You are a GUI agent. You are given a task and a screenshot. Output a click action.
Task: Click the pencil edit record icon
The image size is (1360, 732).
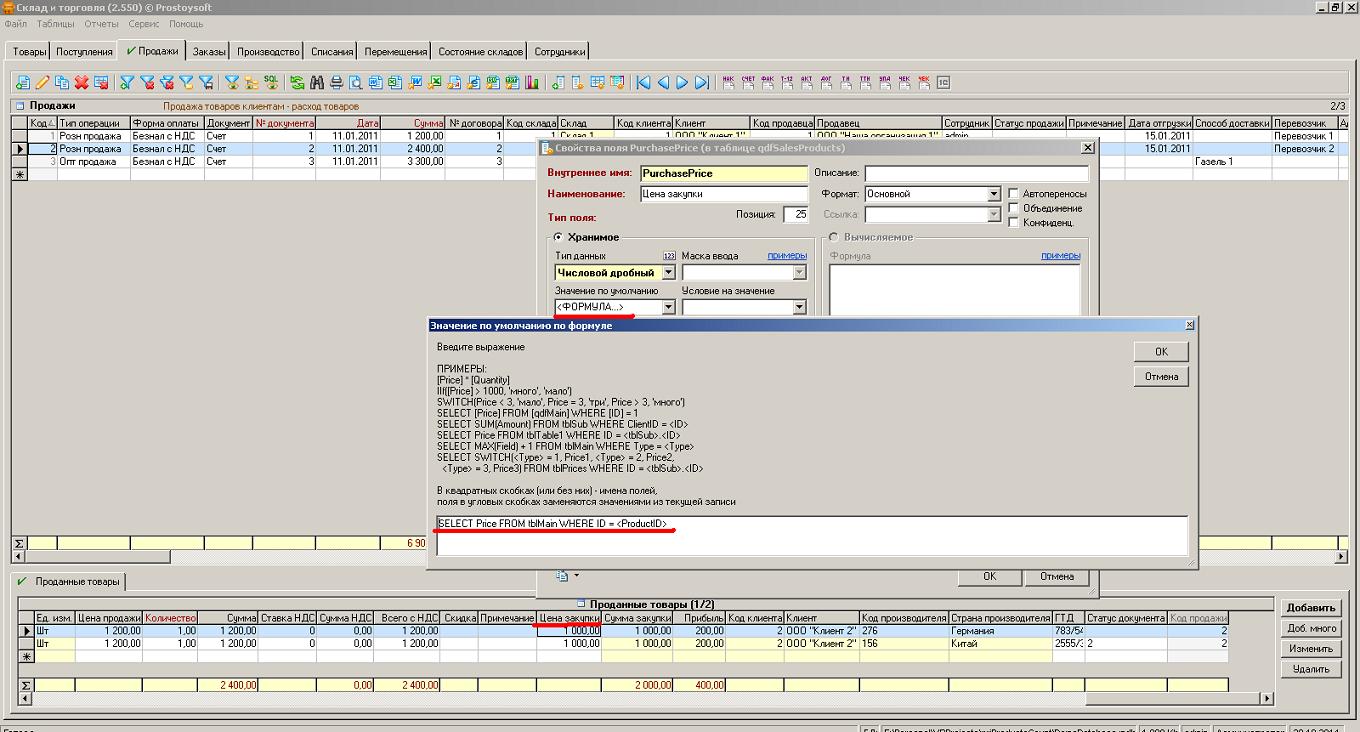click(42, 83)
